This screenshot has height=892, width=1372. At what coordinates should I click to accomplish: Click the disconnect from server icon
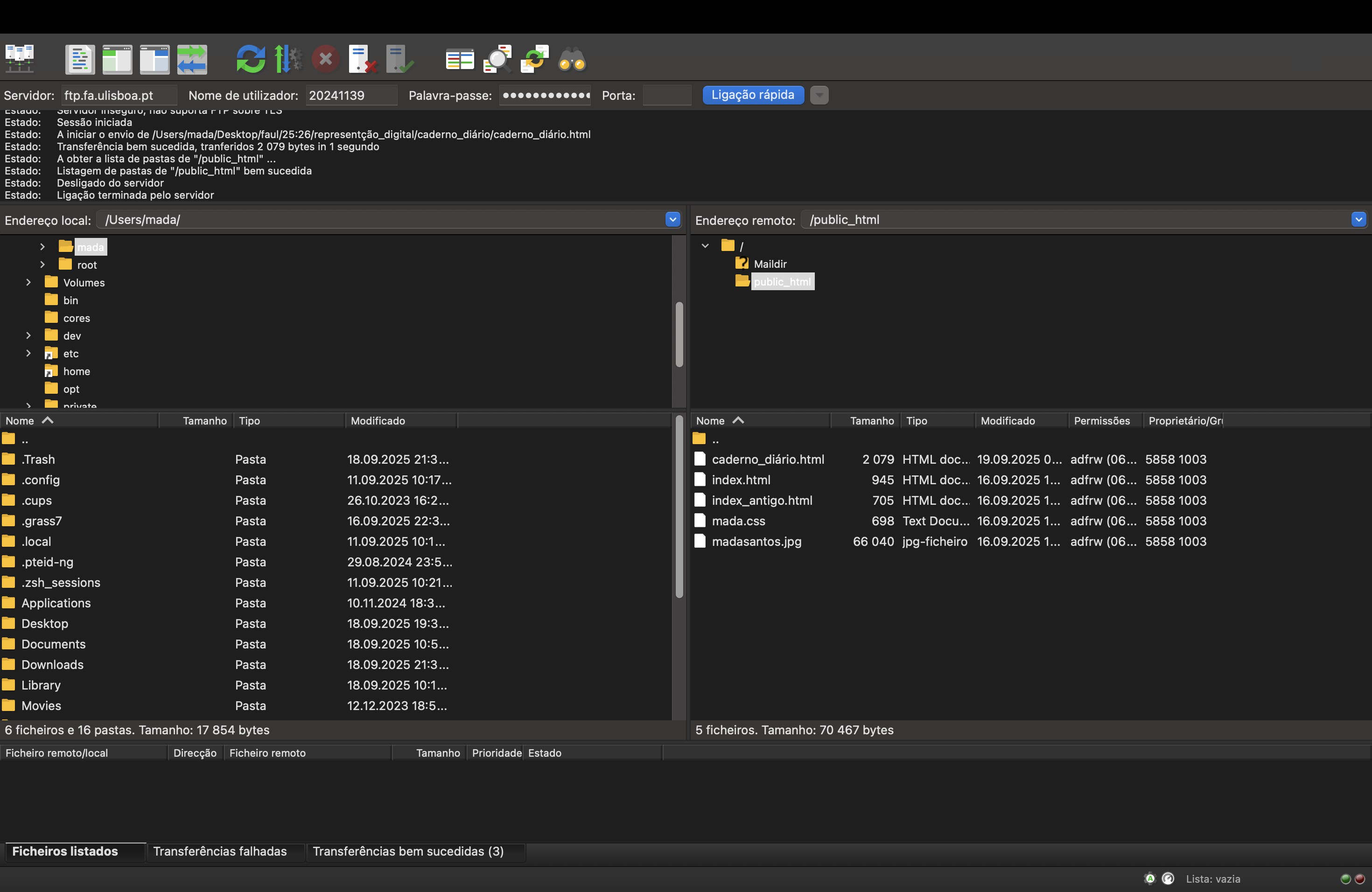click(x=362, y=59)
